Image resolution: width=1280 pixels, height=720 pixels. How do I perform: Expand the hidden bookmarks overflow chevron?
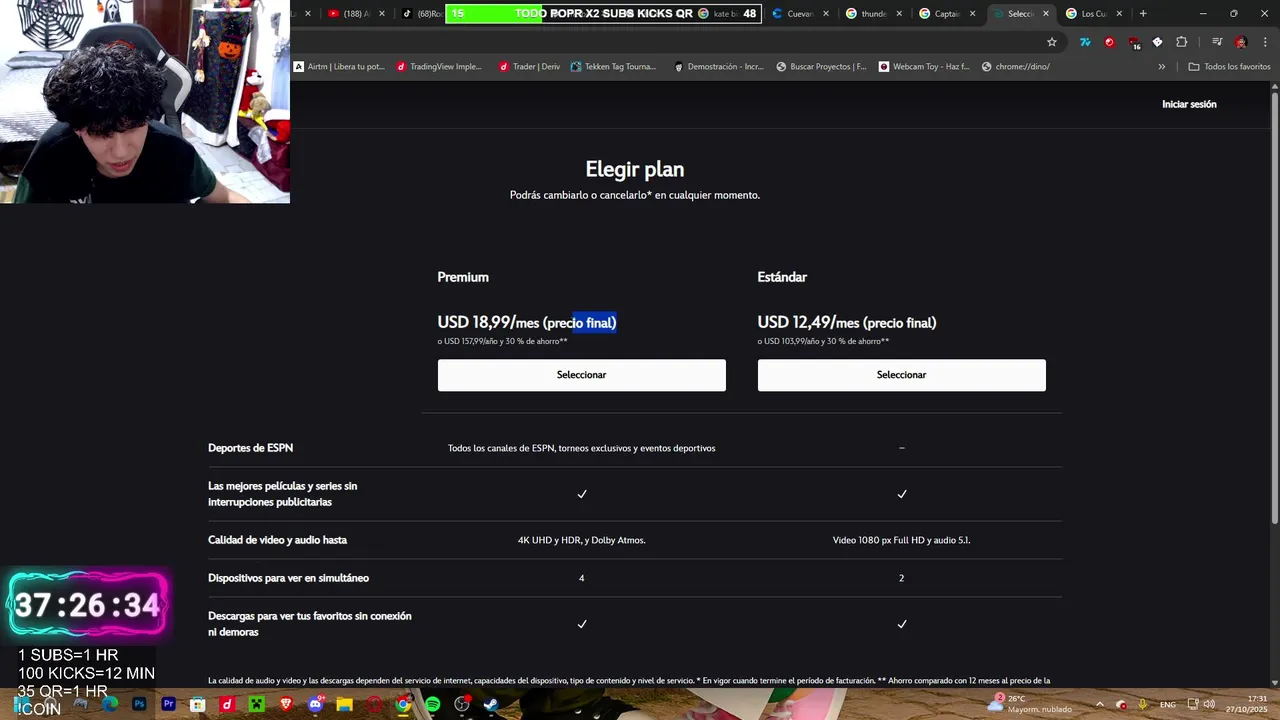click(x=1161, y=67)
